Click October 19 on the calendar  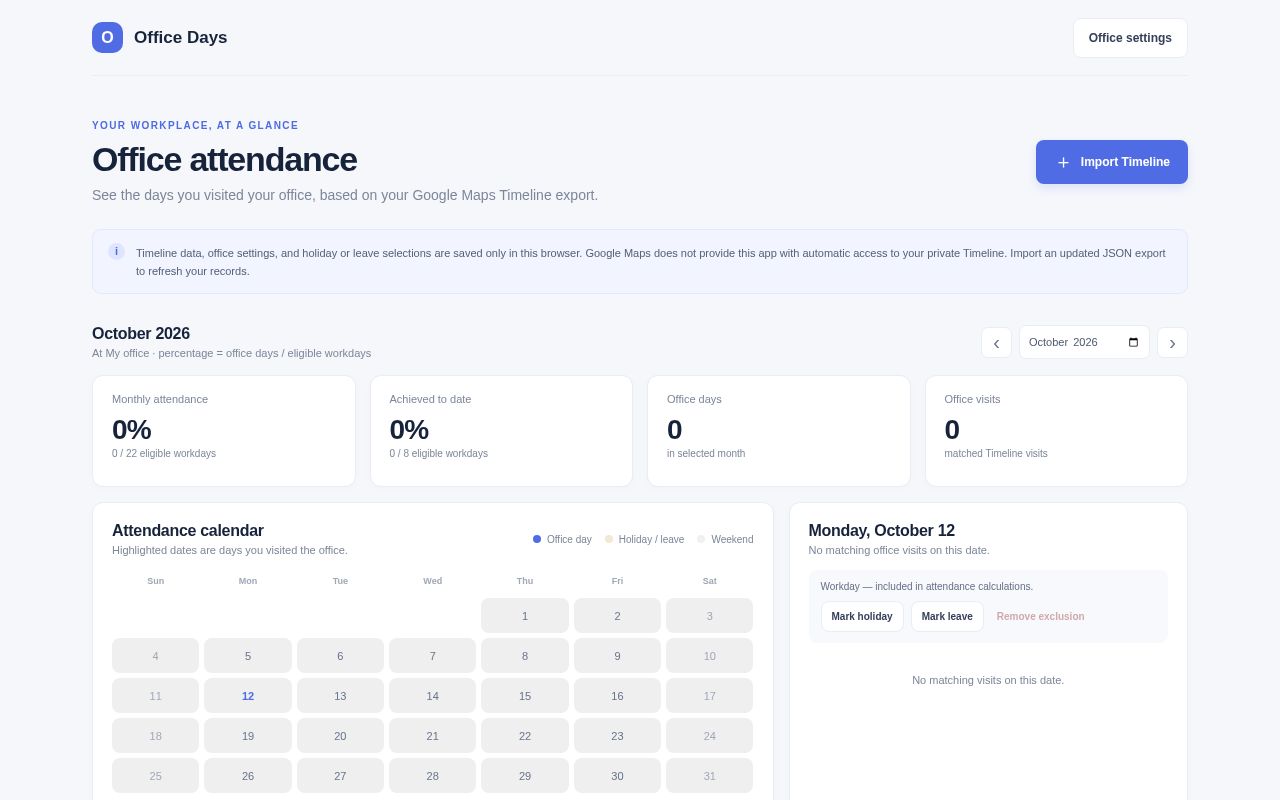[x=248, y=736]
